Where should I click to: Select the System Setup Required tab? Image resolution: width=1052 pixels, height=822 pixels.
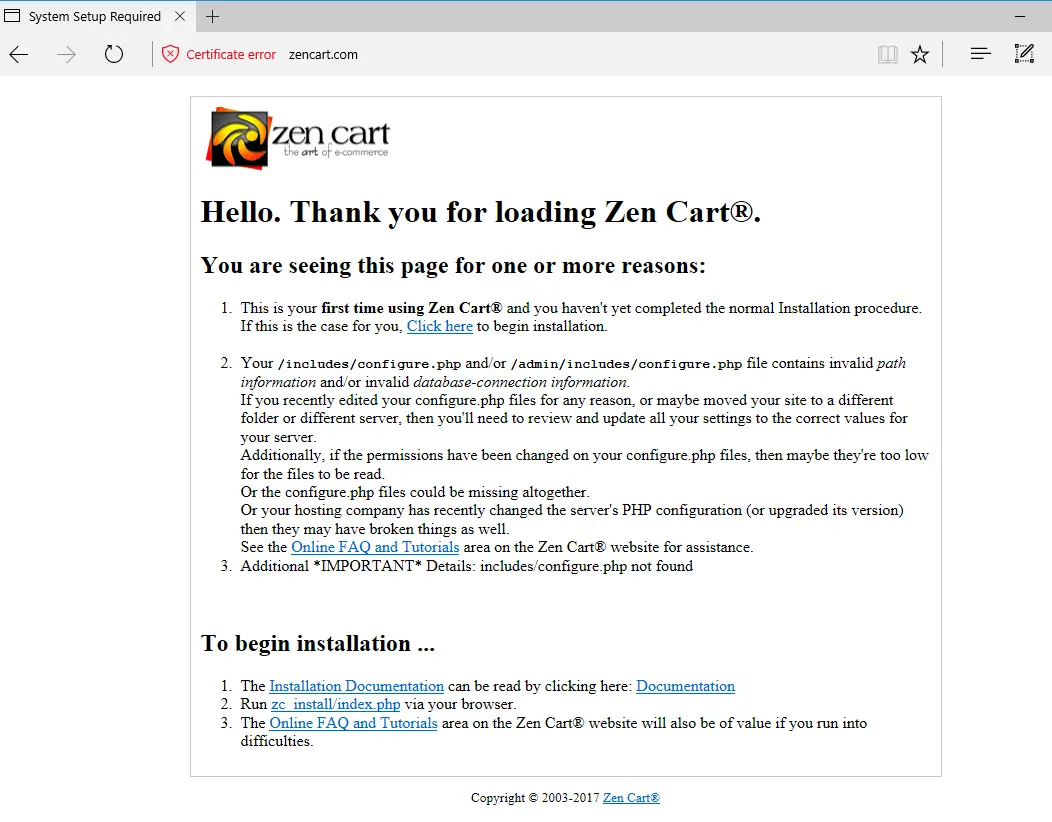98,16
